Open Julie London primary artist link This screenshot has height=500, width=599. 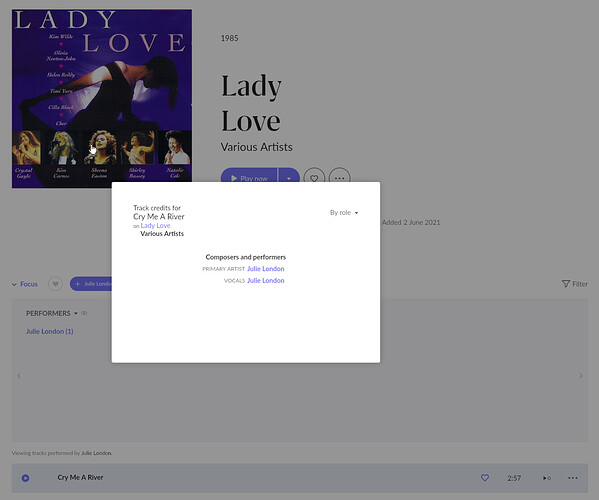click(266, 269)
